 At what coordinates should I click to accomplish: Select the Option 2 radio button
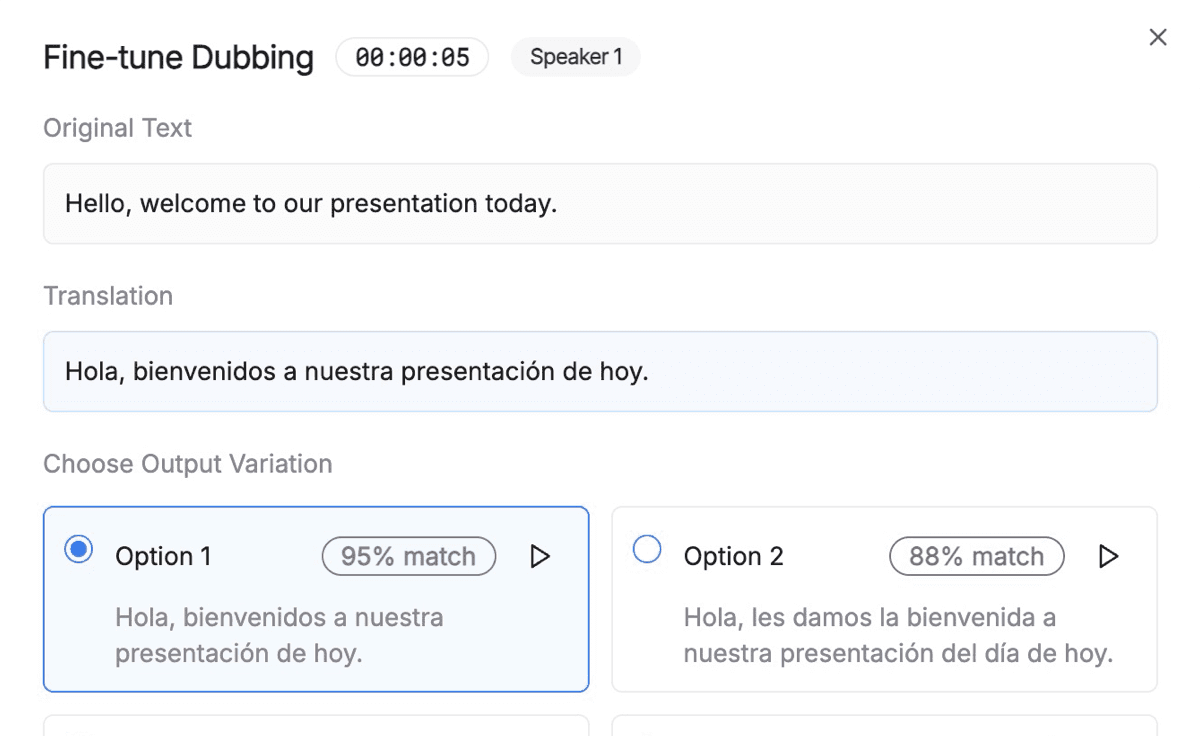[646, 548]
